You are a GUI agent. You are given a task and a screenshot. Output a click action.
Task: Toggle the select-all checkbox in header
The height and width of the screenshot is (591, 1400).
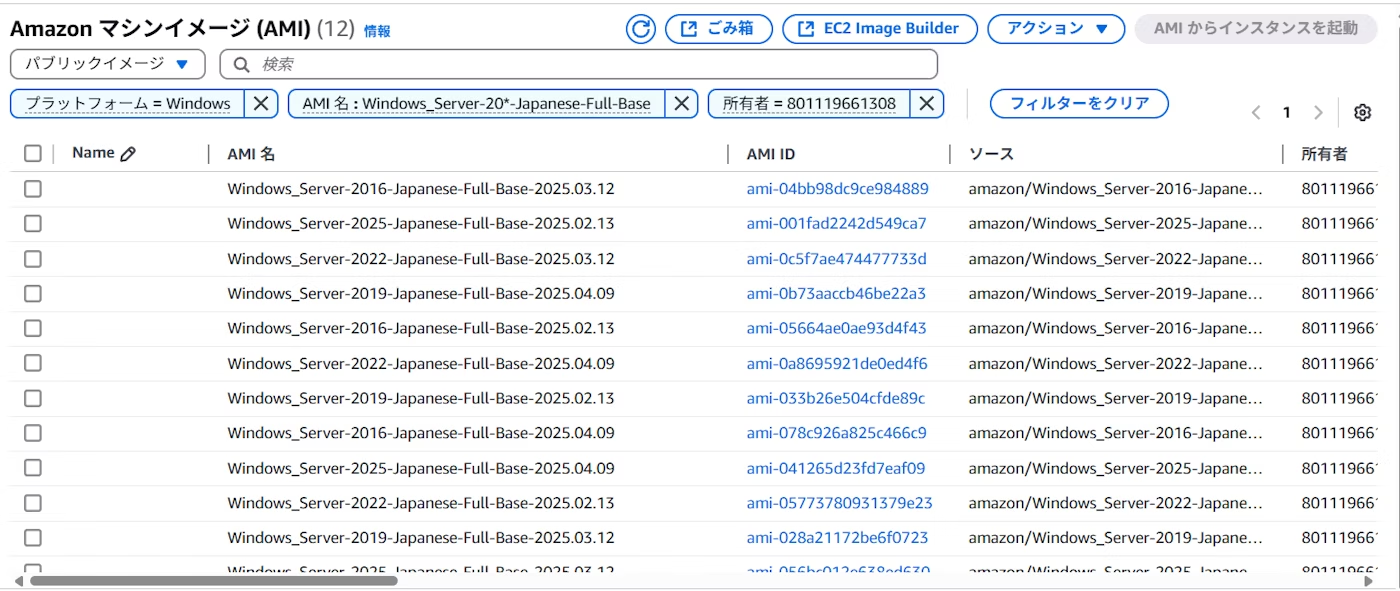(33, 153)
